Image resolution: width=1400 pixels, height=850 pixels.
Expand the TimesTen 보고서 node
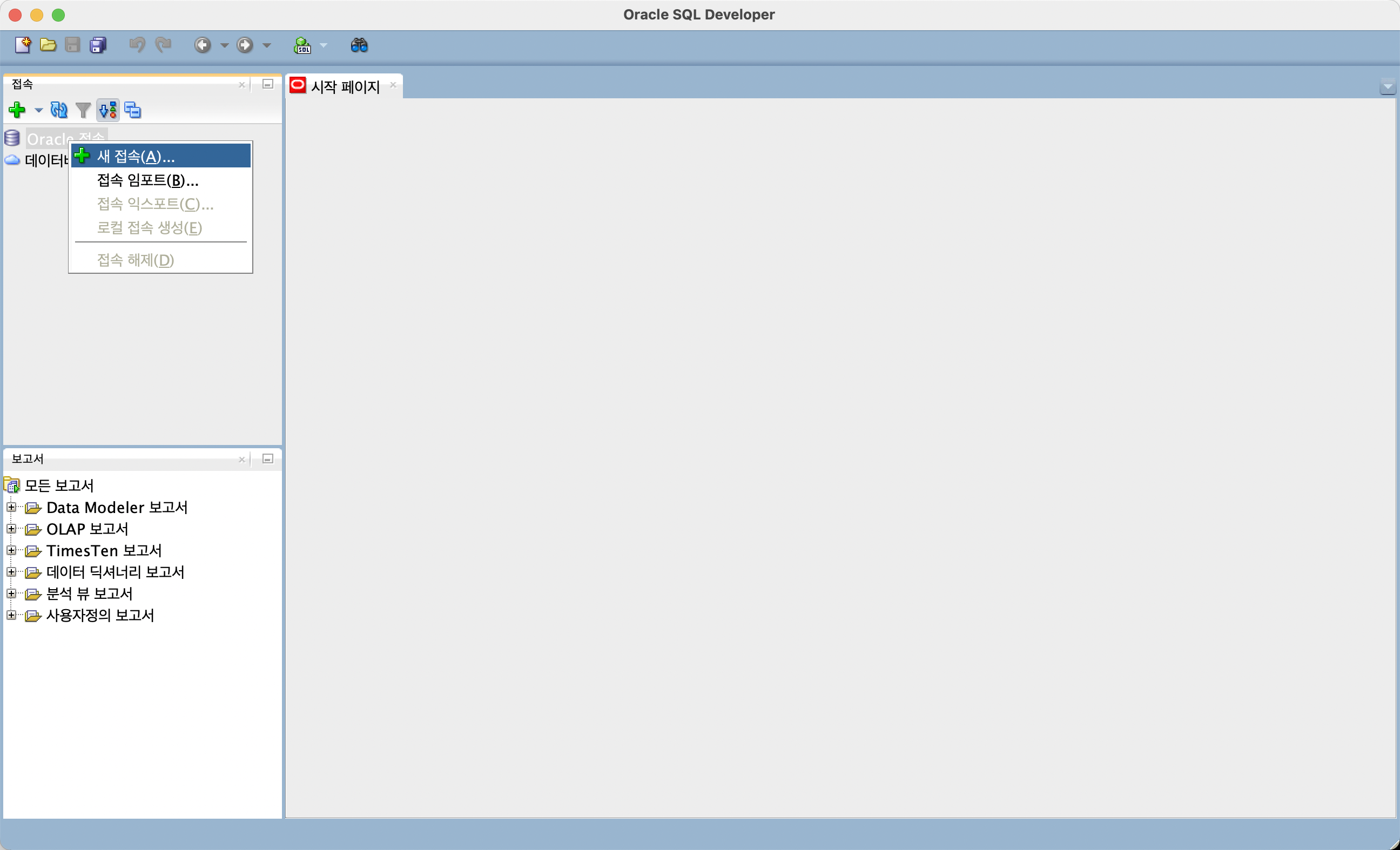click(11, 550)
